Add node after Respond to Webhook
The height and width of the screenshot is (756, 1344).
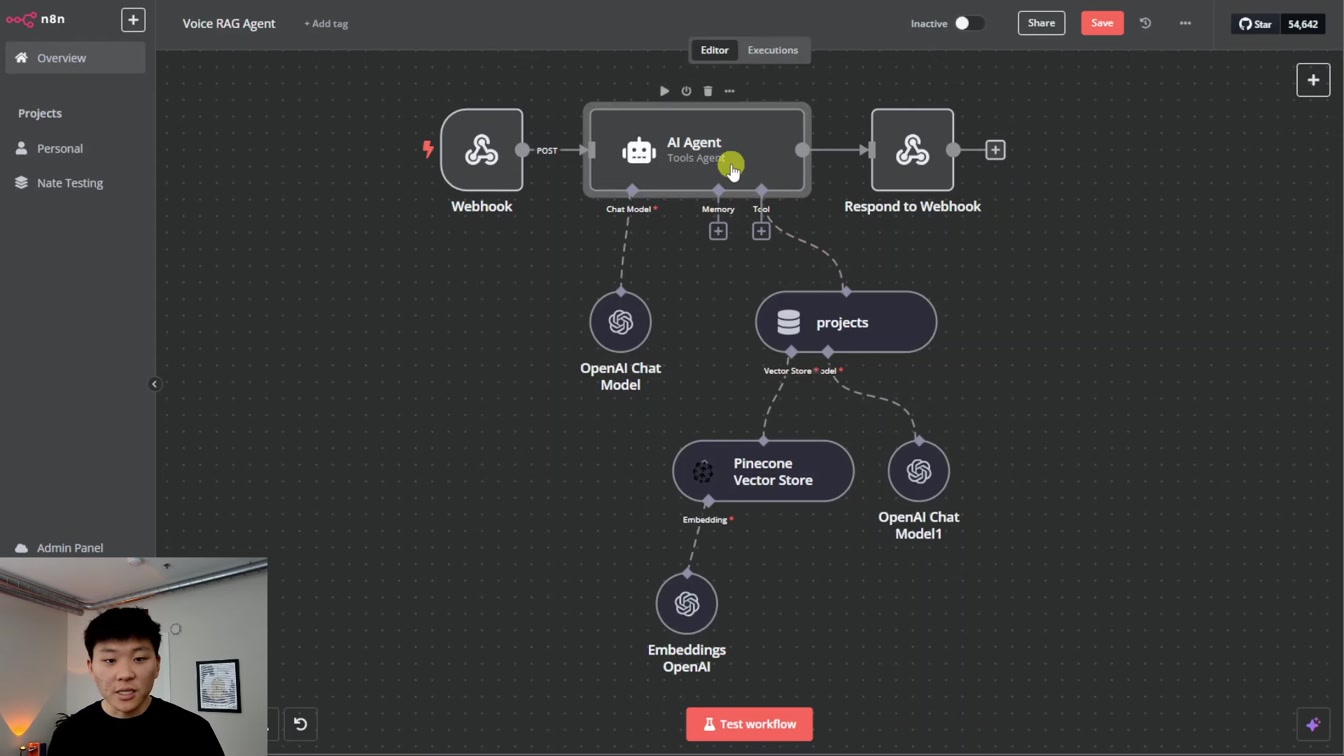(995, 150)
